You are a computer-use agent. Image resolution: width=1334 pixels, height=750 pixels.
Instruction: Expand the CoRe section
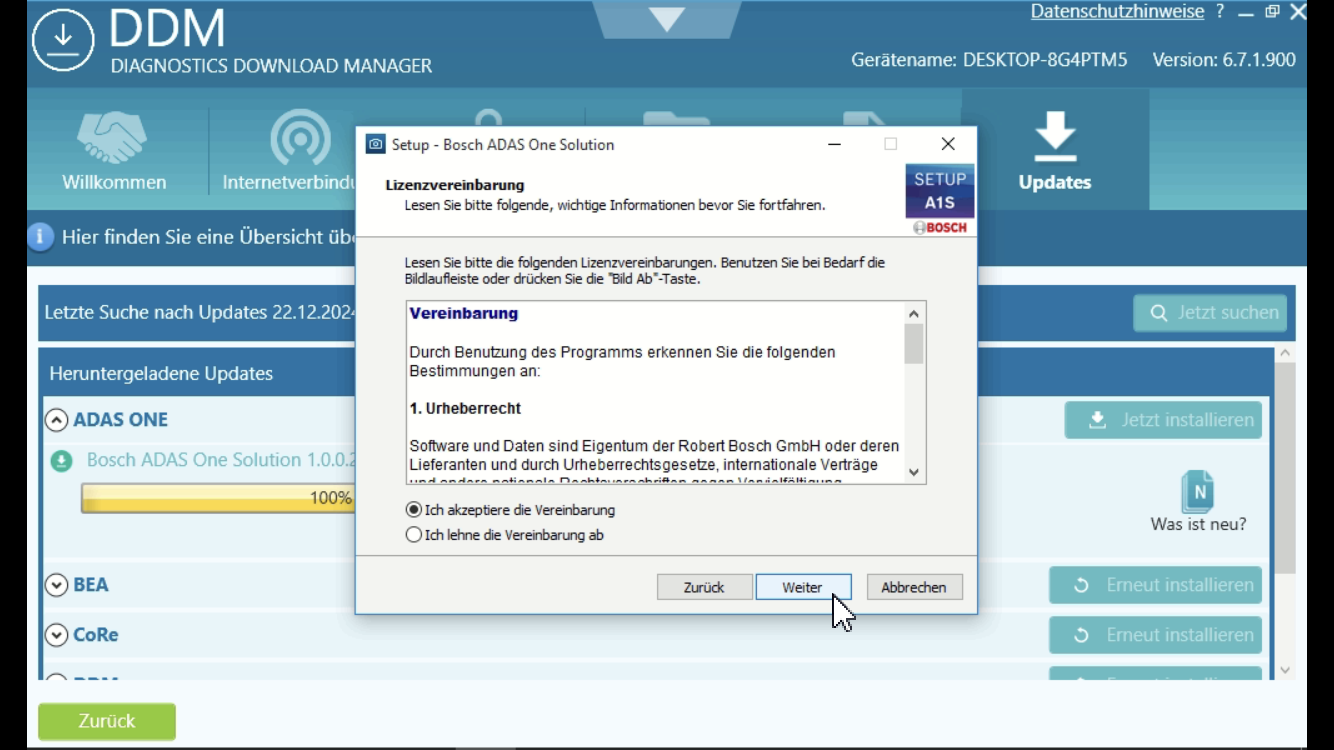57,635
